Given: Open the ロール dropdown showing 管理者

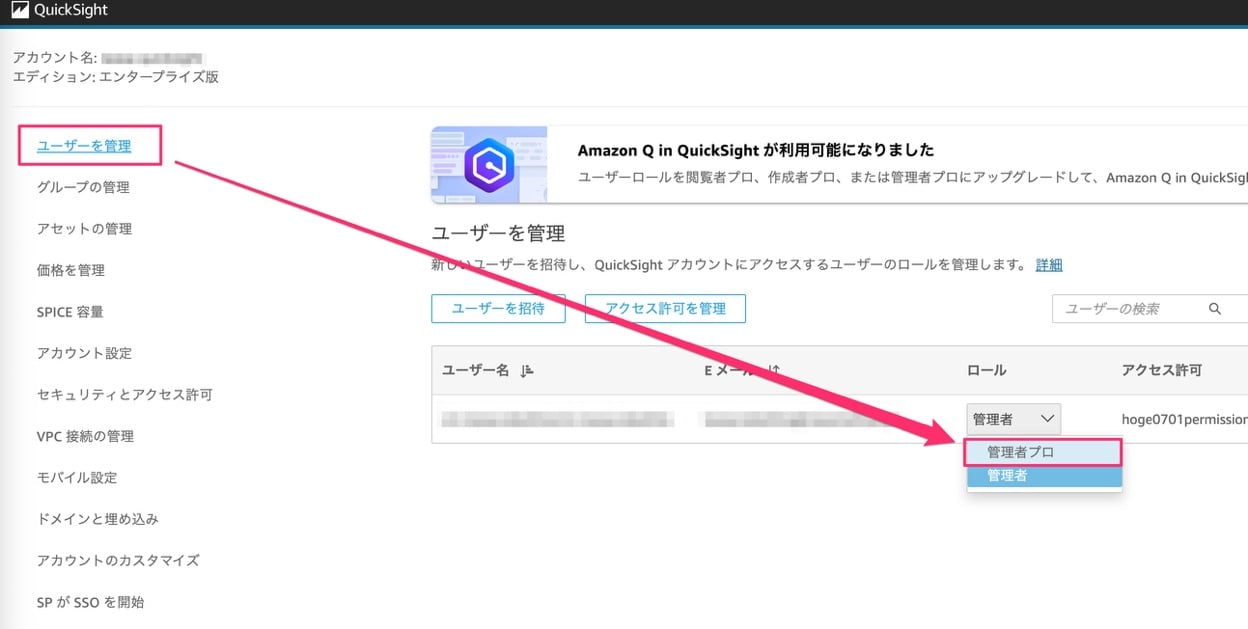Looking at the screenshot, I should click(1014, 419).
